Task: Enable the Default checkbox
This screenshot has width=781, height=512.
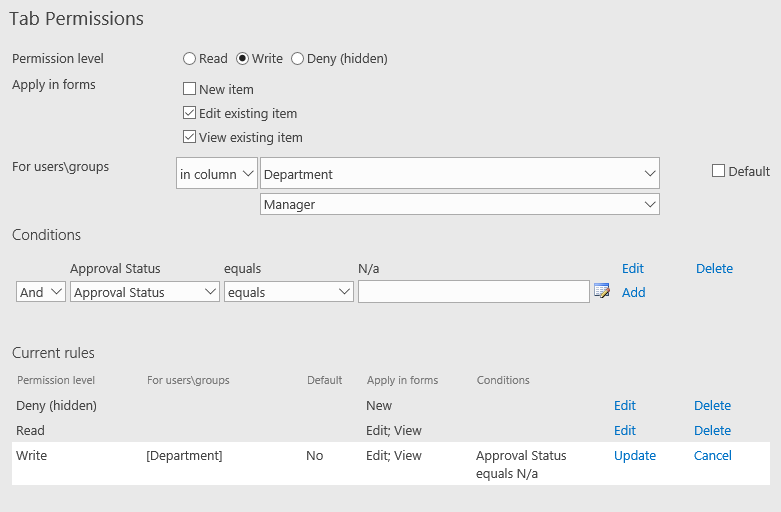Action: pos(718,171)
